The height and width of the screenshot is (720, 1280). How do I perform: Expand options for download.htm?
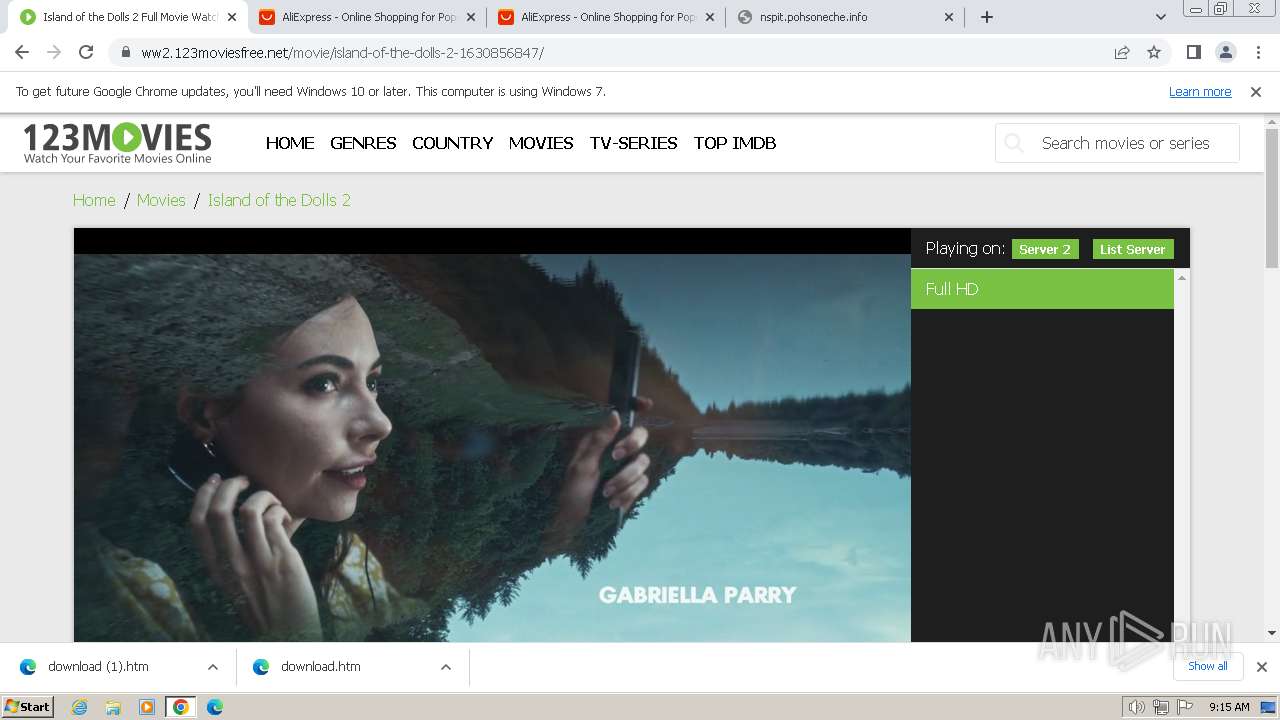[446, 667]
